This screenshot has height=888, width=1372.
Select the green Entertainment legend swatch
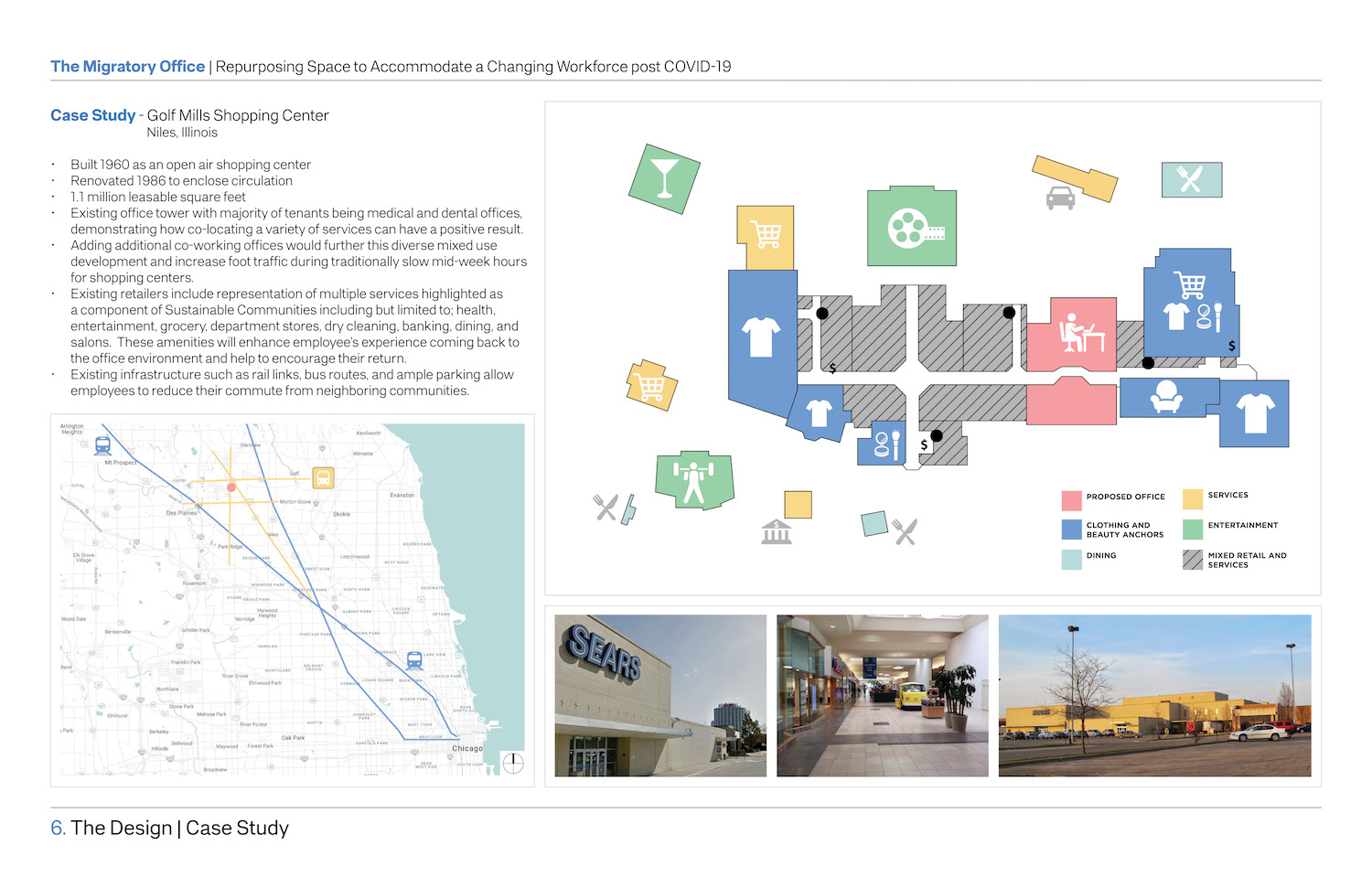click(x=1192, y=530)
